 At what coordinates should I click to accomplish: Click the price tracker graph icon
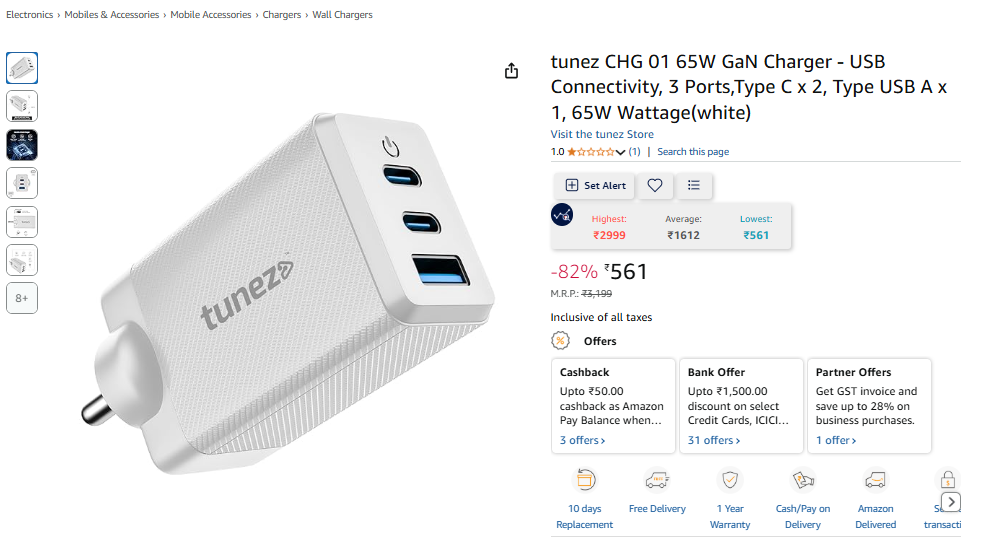coord(562,215)
